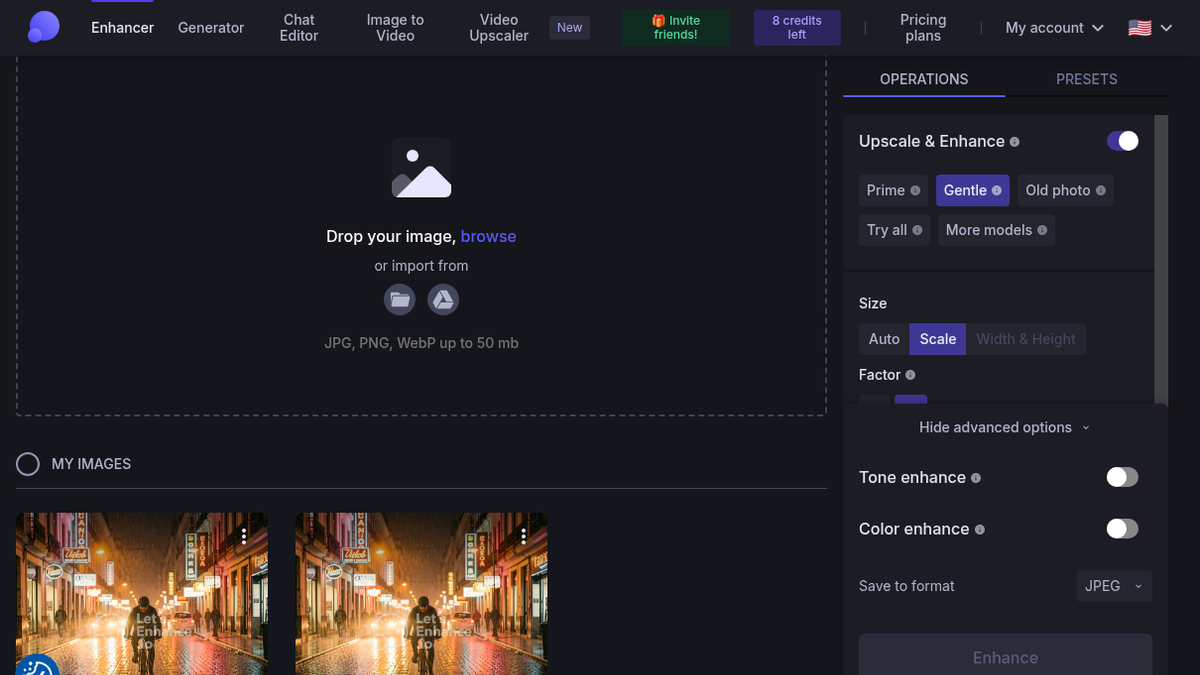Enable the Color enhance switch
This screenshot has width=1200, height=675.
pos(1122,528)
